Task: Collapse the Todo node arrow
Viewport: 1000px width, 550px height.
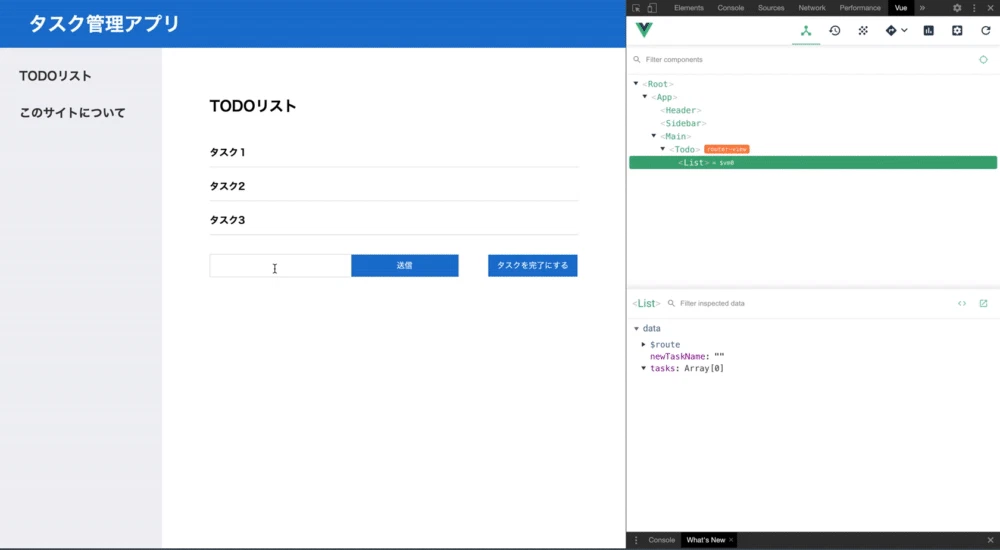Action: coord(663,149)
